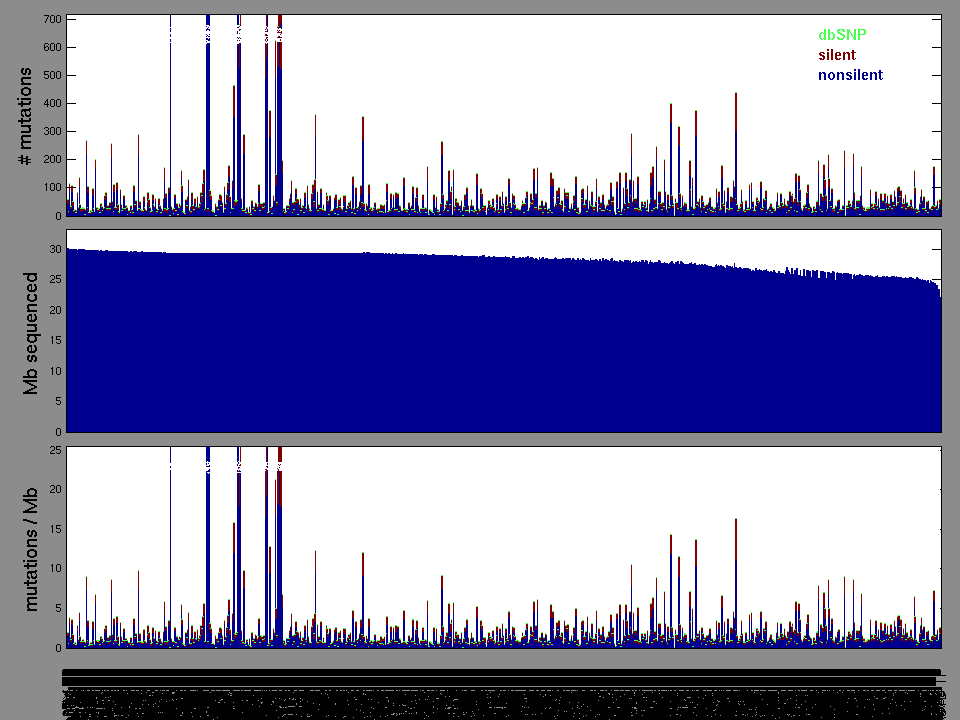
Task: Click the 10 tick on the mutations / Mb axis
Action: coord(54,568)
